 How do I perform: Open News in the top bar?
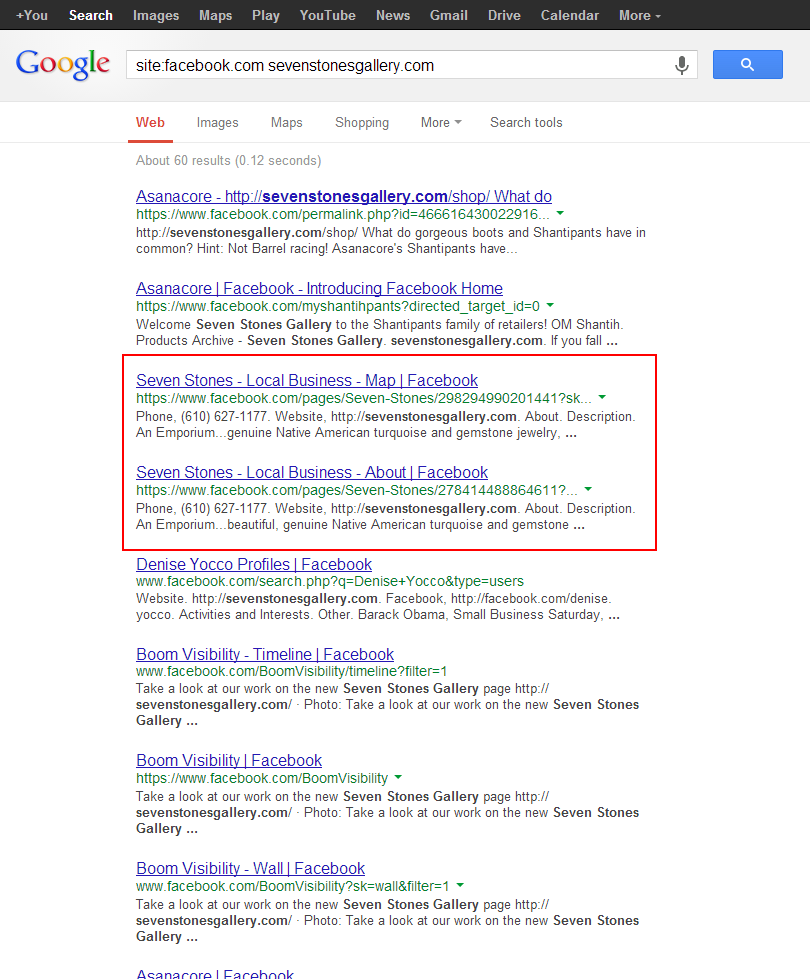(393, 15)
